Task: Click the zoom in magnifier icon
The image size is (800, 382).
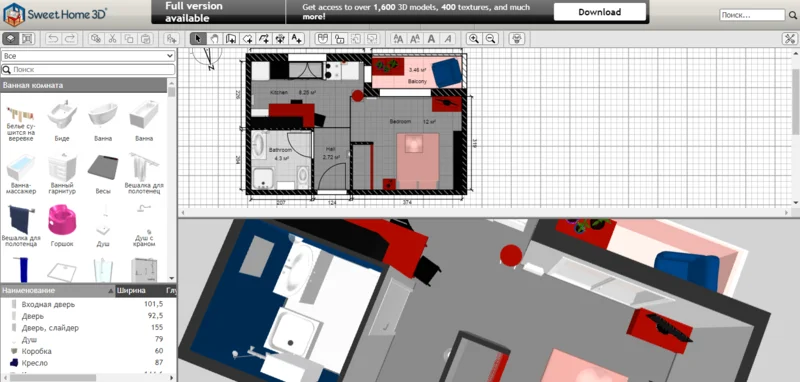Action: point(474,38)
